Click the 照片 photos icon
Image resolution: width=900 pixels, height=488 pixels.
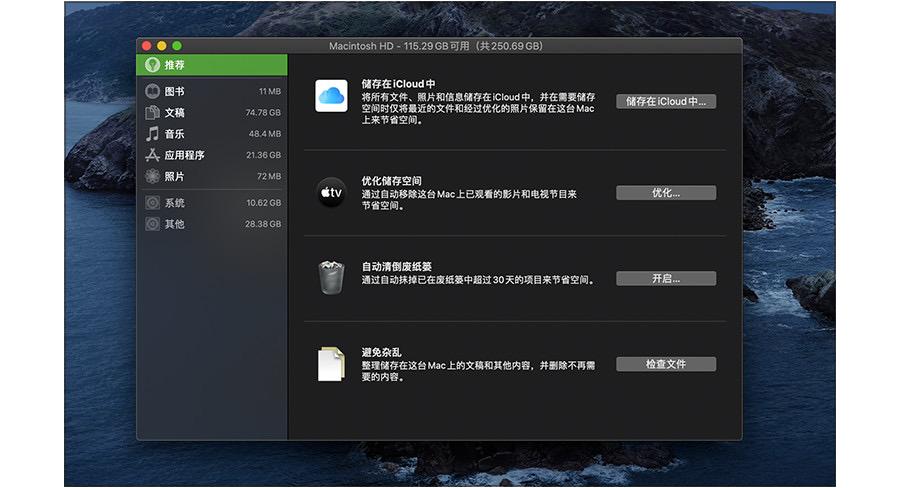click(x=152, y=176)
